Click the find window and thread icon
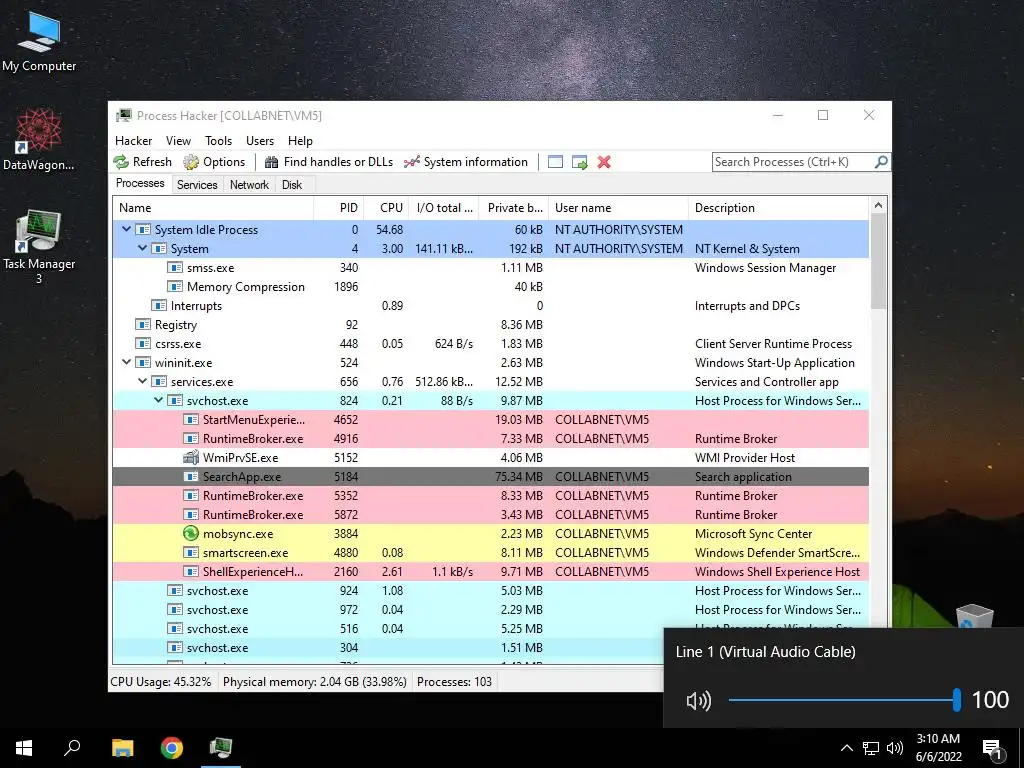1024x768 pixels. point(579,162)
